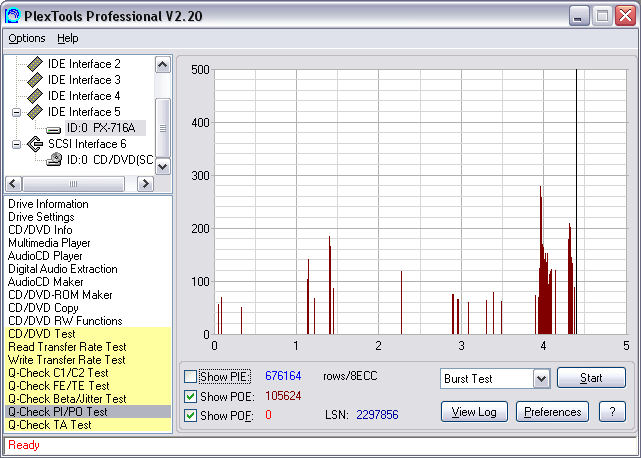Open Drive Information
Image resolution: width=641 pixels, height=458 pixels.
[x=48, y=204]
